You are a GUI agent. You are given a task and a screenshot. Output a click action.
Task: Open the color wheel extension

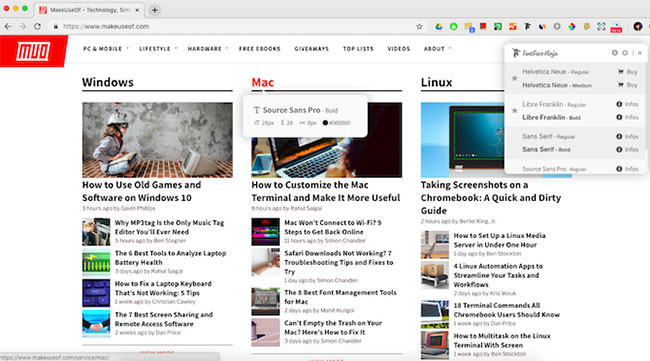pos(572,27)
